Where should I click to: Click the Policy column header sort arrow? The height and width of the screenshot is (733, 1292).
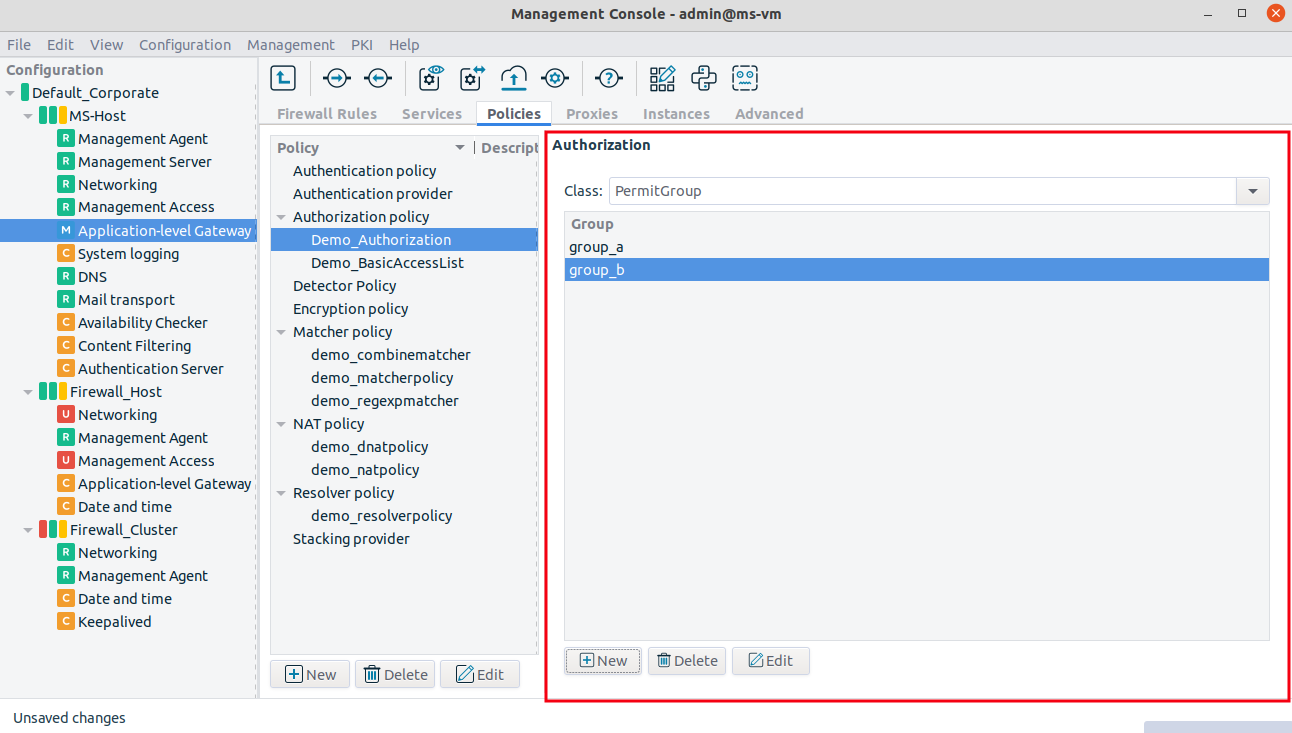pyautogui.click(x=460, y=148)
